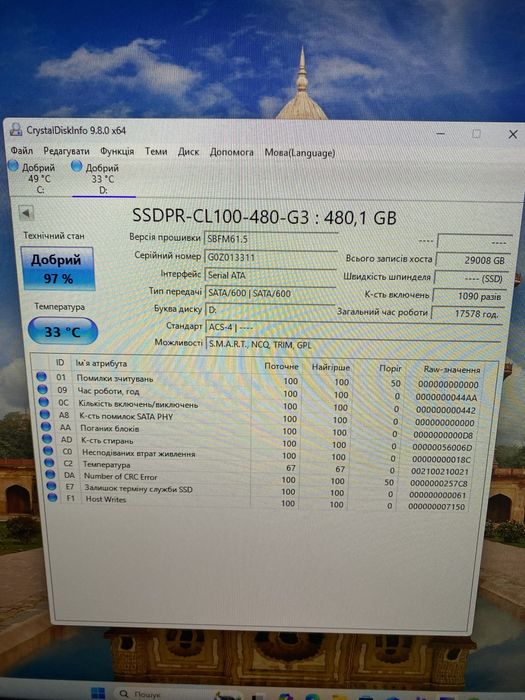Click the 33 °C temperature indicator
The image size is (525, 700).
pos(62,331)
